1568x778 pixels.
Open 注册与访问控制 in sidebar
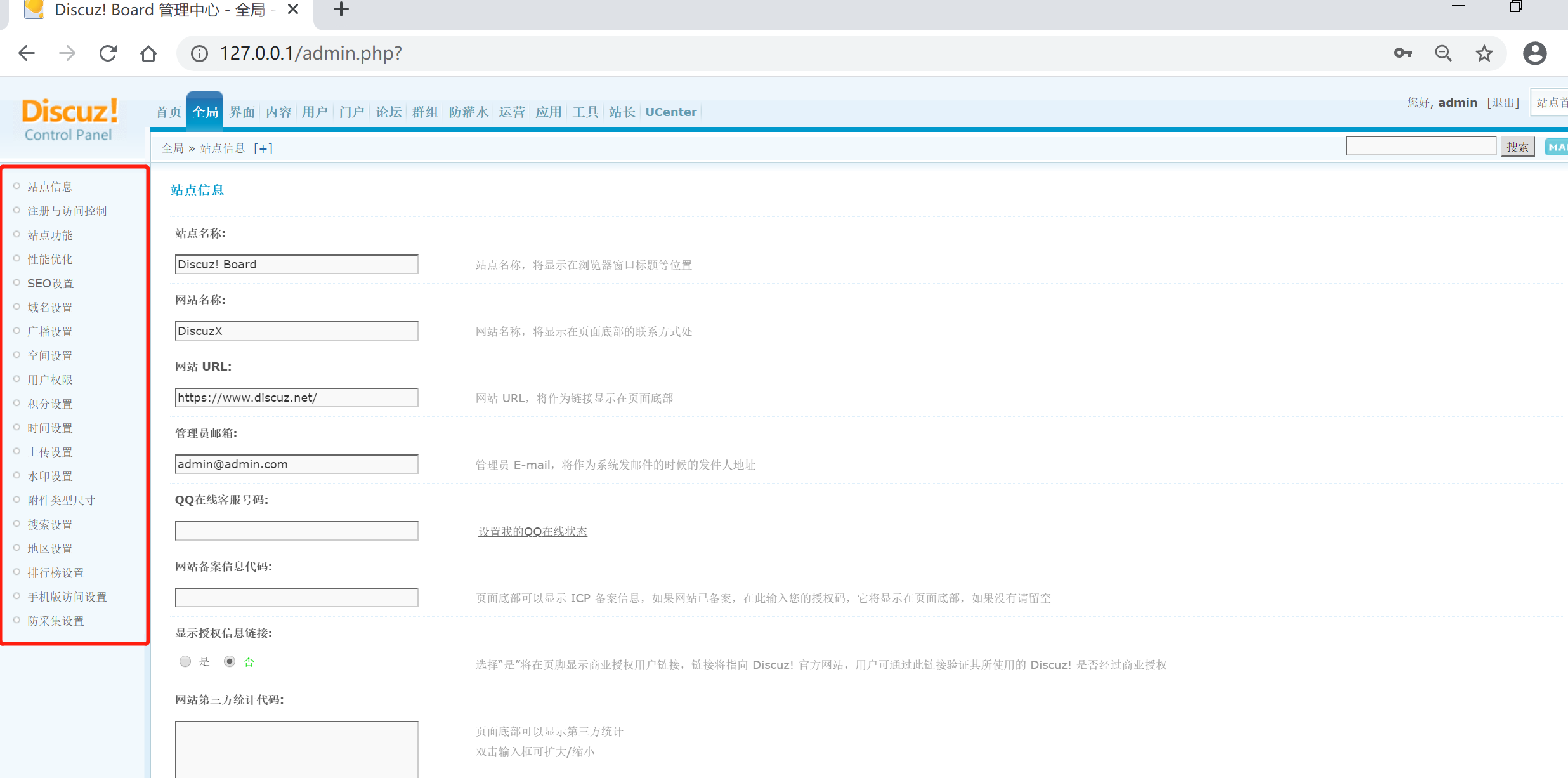click(67, 211)
